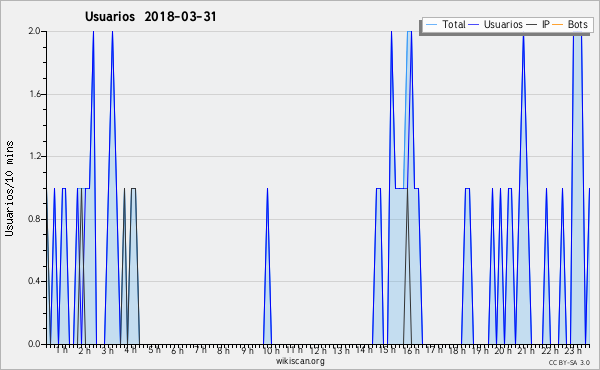Click the chart title 'Usuarios 2018-03-31'
Screen dimensions: 600x370
click(150, 17)
